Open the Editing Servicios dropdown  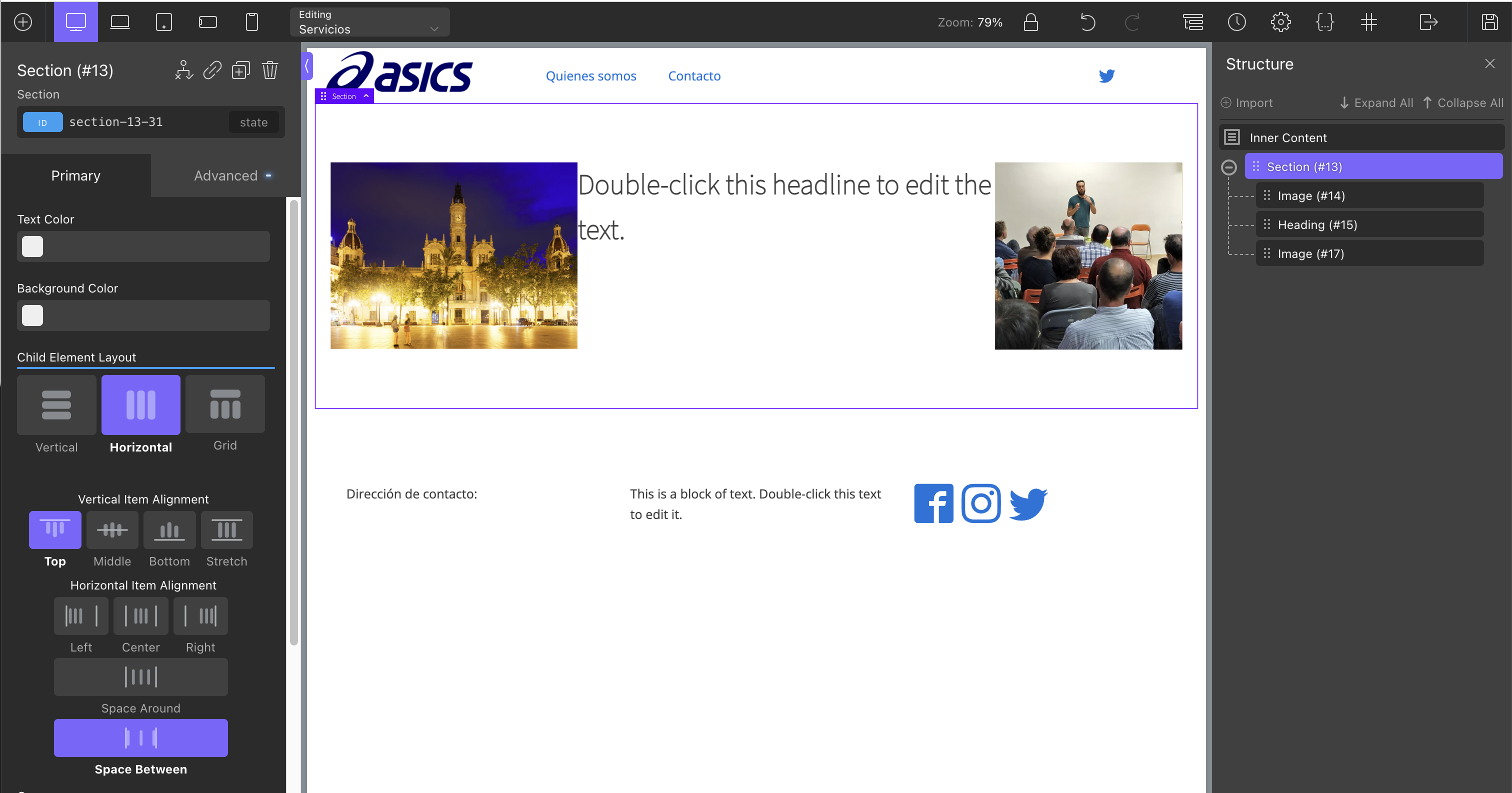[370, 22]
